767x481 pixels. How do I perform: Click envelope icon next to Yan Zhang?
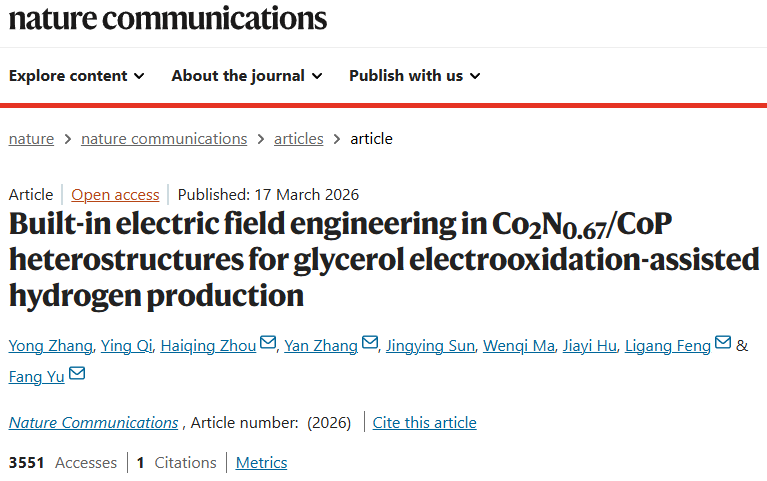pyautogui.click(x=370, y=344)
